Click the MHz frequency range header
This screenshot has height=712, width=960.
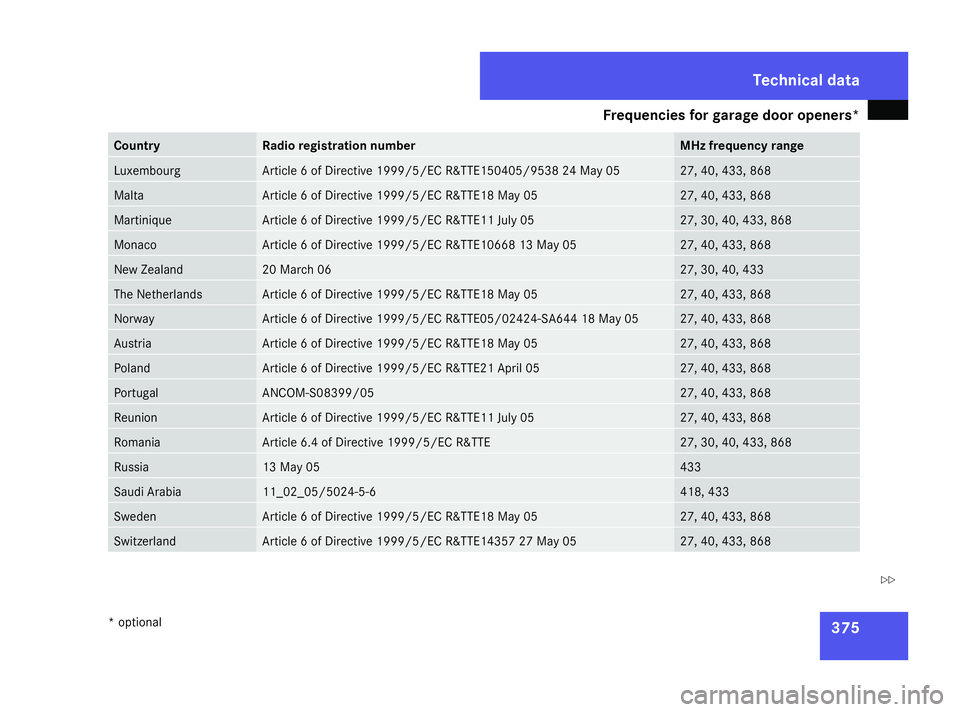click(x=767, y=145)
